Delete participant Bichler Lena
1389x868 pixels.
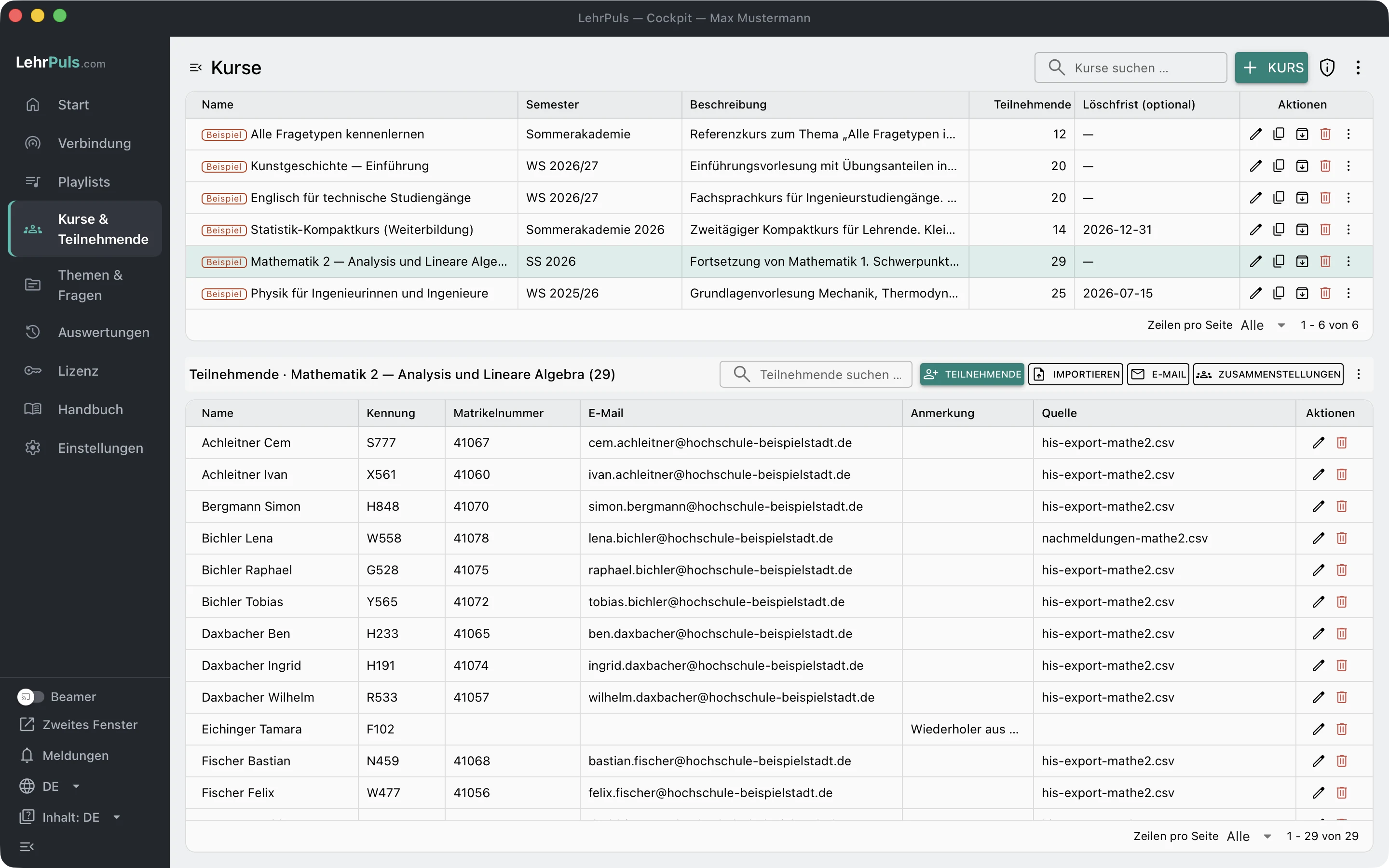click(x=1341, y=538)
